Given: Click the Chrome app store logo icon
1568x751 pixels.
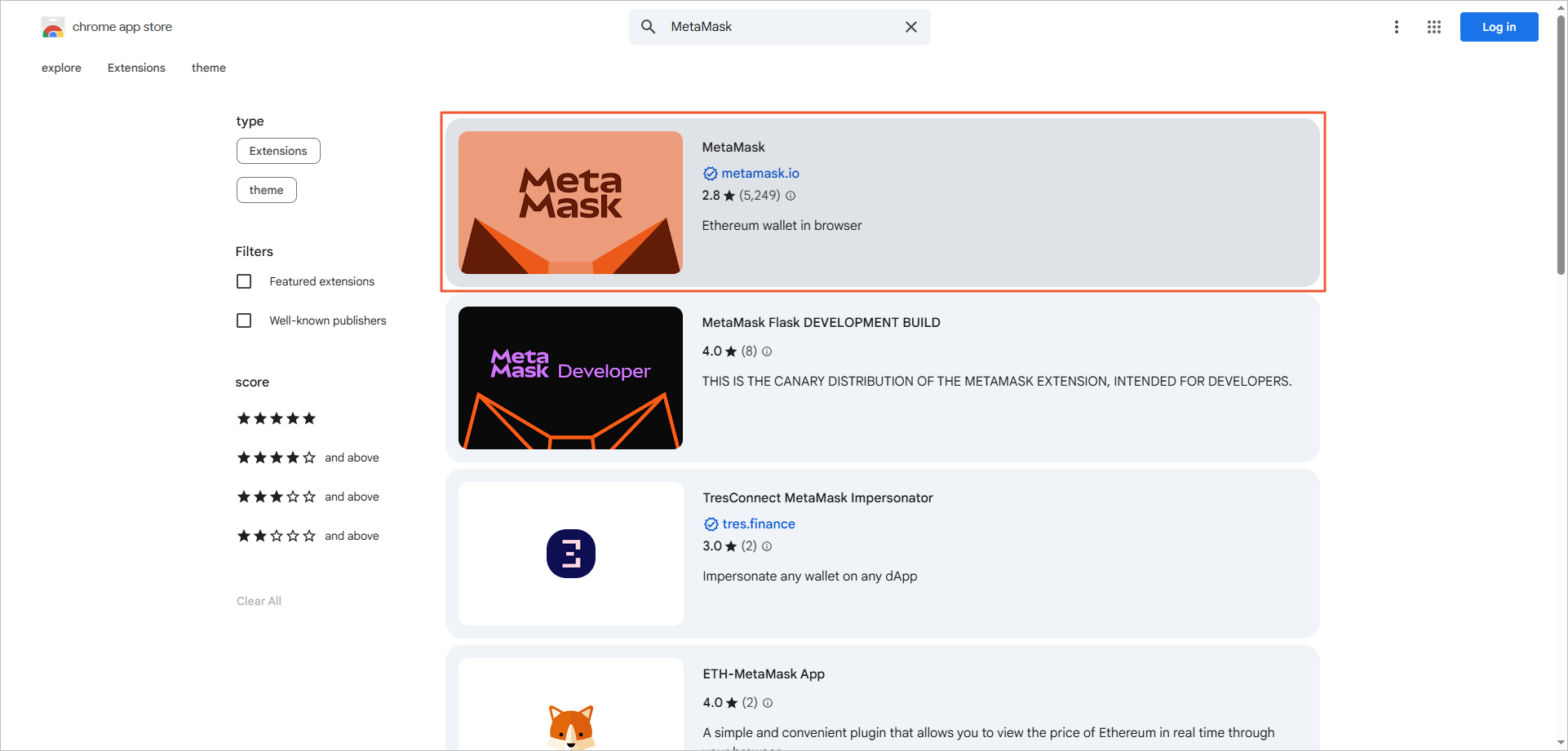Looking at the screenshot, I should [53, 27].
